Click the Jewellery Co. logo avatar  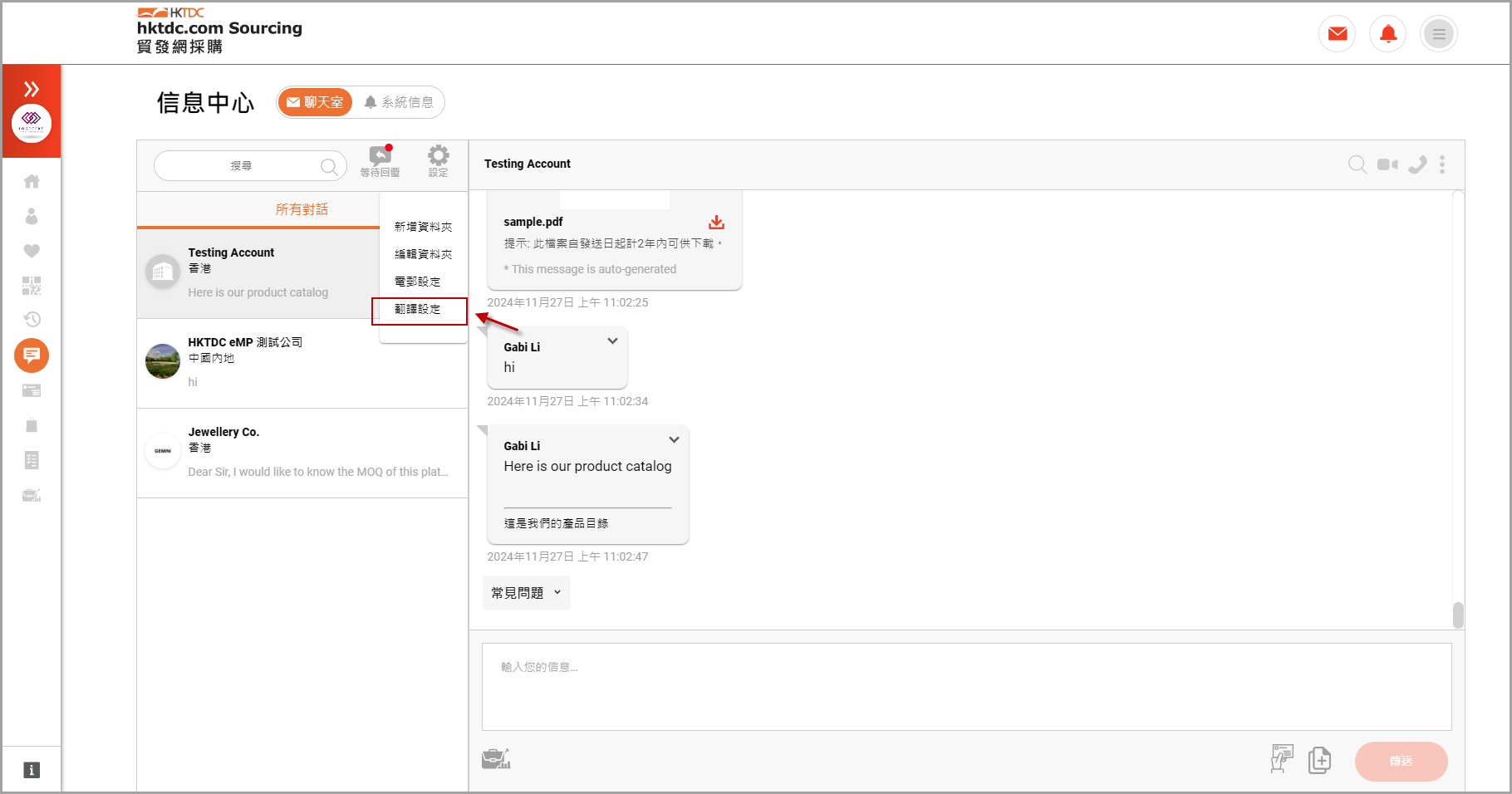(x=163, y=451)
